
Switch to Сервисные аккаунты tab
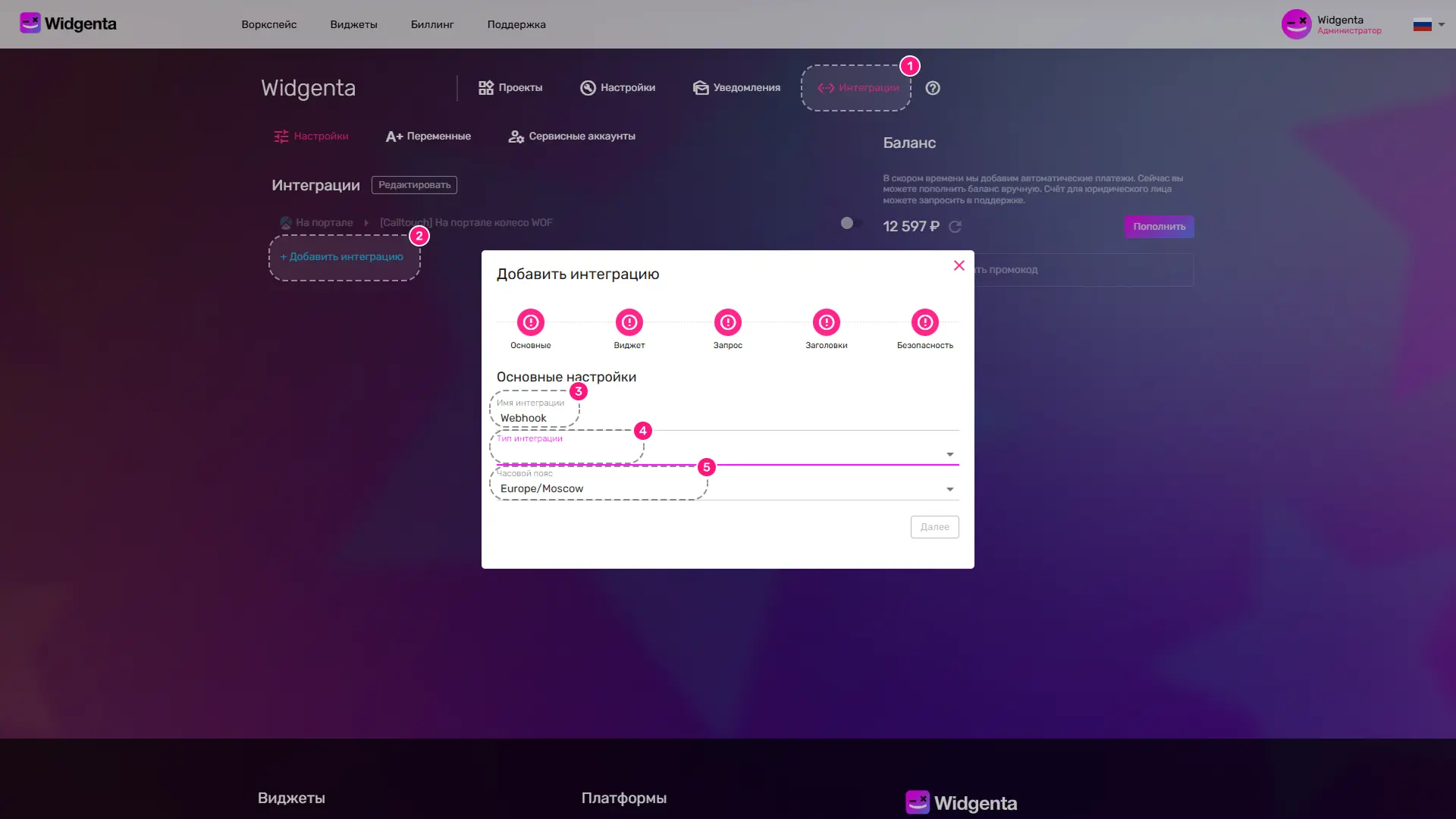[x=572, y=136]
